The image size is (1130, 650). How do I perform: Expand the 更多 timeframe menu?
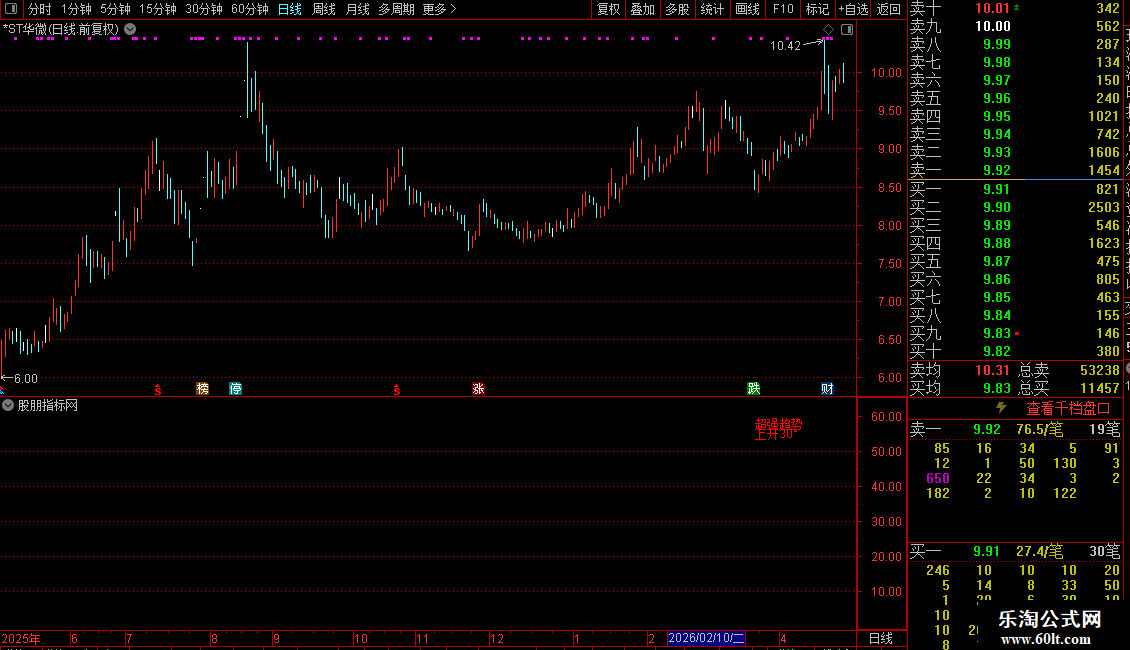tap(440, 9)
